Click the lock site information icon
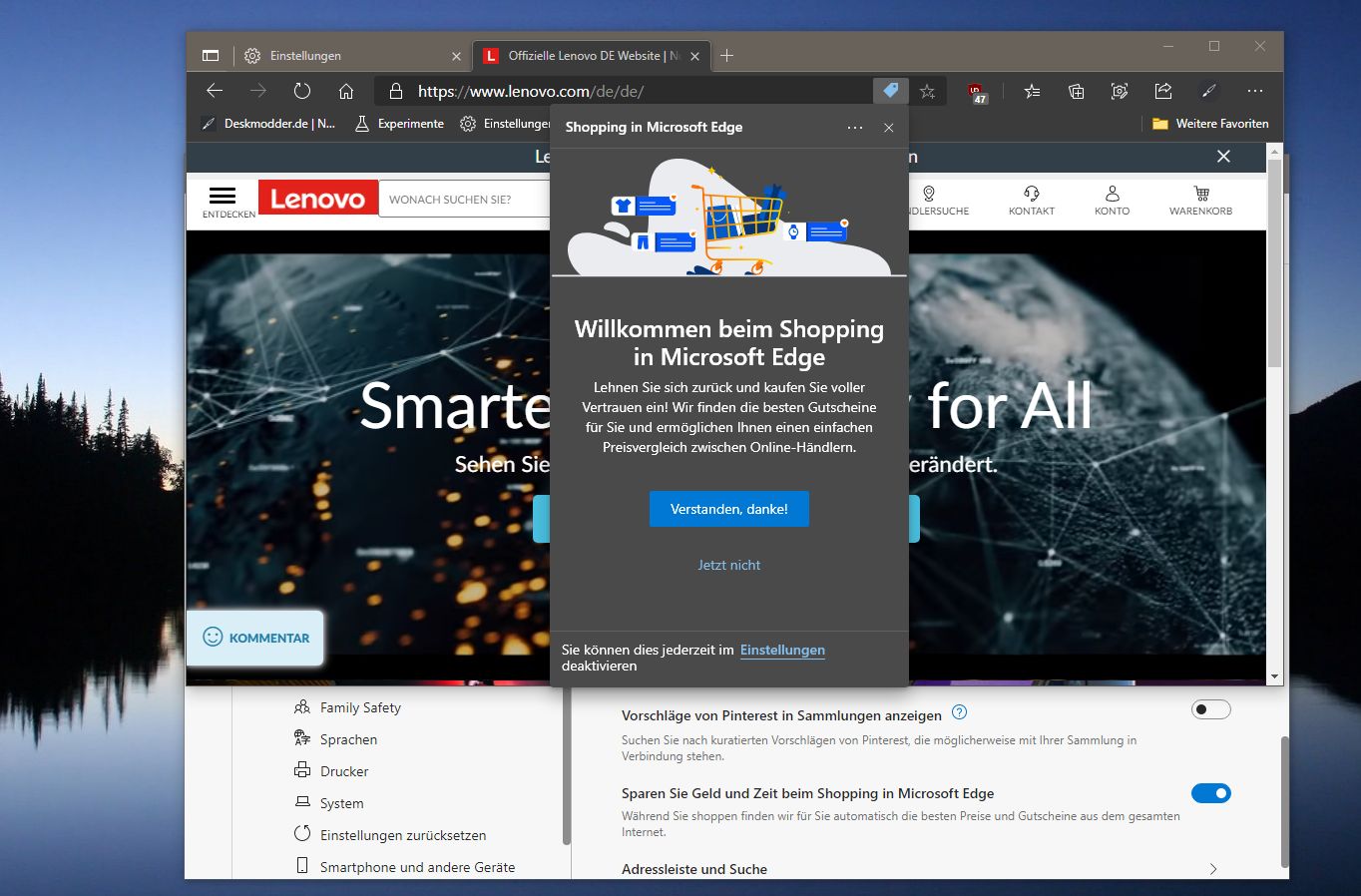The width and height of the screenshot is (1361, 896). pos(396,91)
